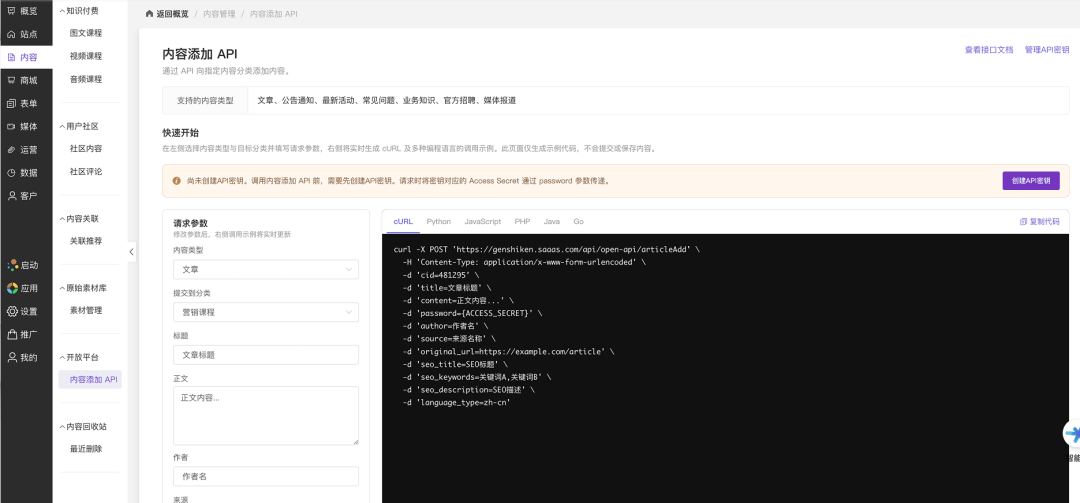Click the home icon beside 返回概览
Screen dimensions: 1080x503
149,14
